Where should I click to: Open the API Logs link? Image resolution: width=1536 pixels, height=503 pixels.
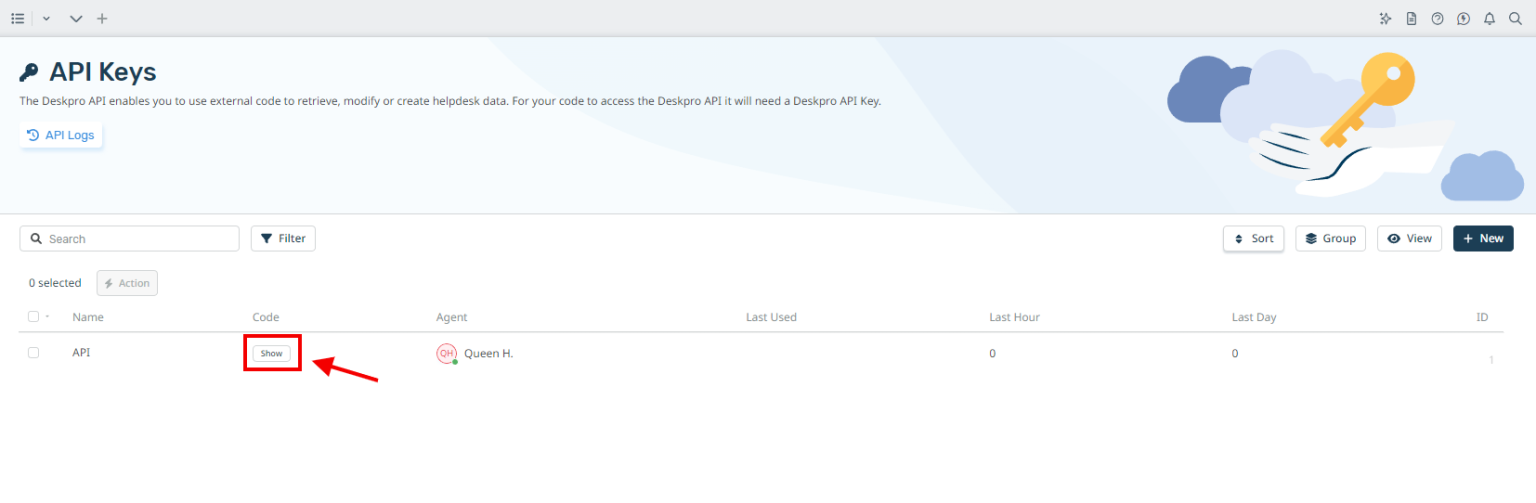(61, 135)
